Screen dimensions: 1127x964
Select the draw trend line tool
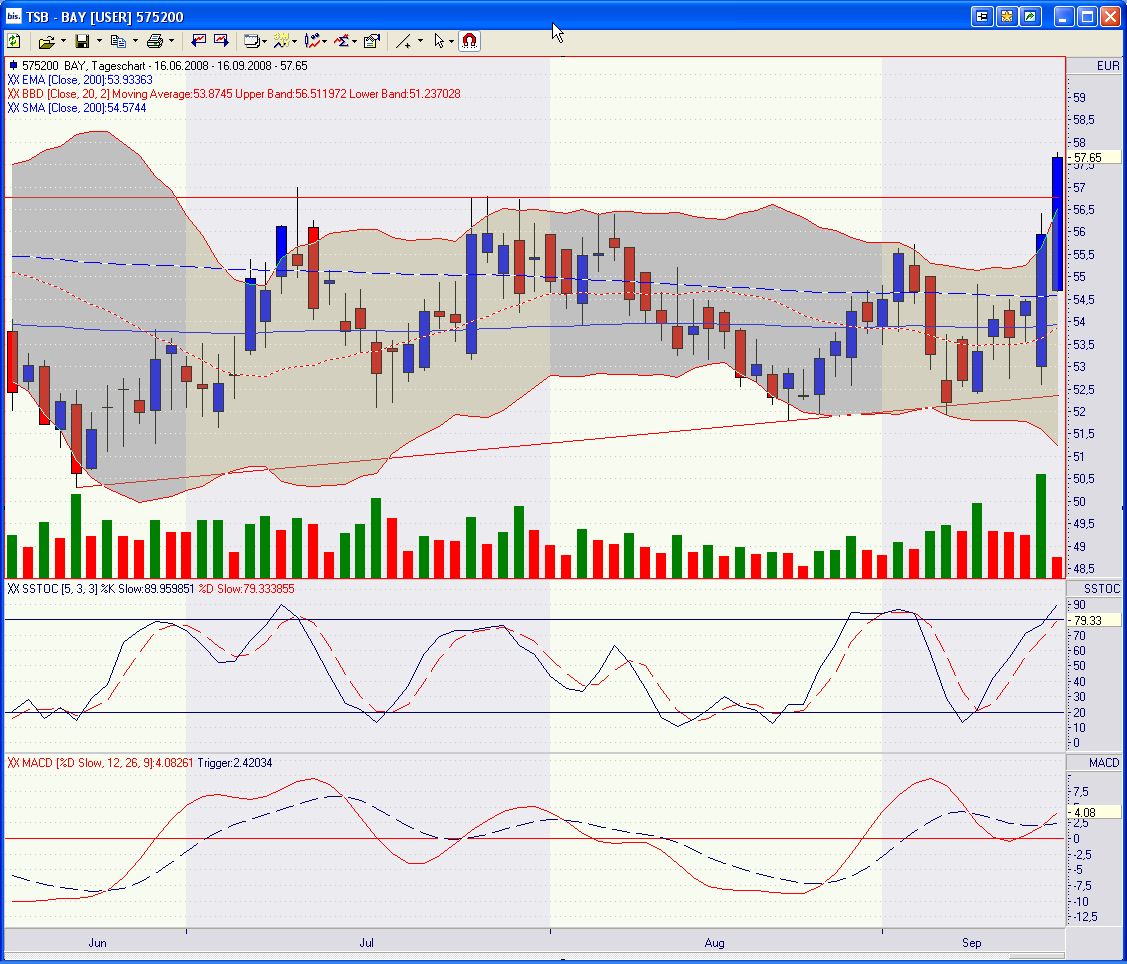[403, 41]
